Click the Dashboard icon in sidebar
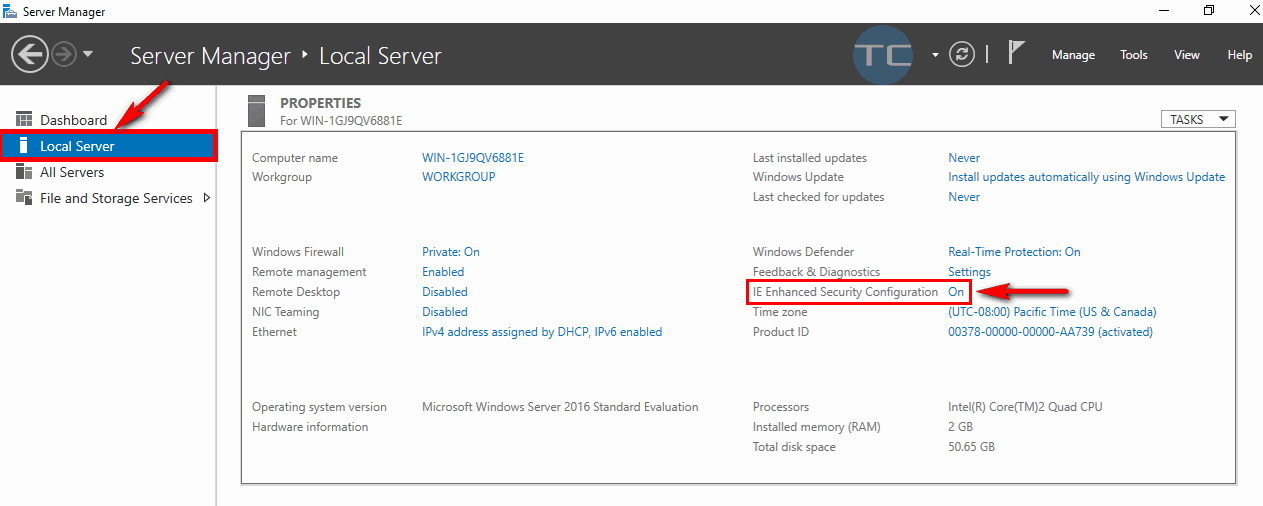1263x506 pixels. coord(24,120)
